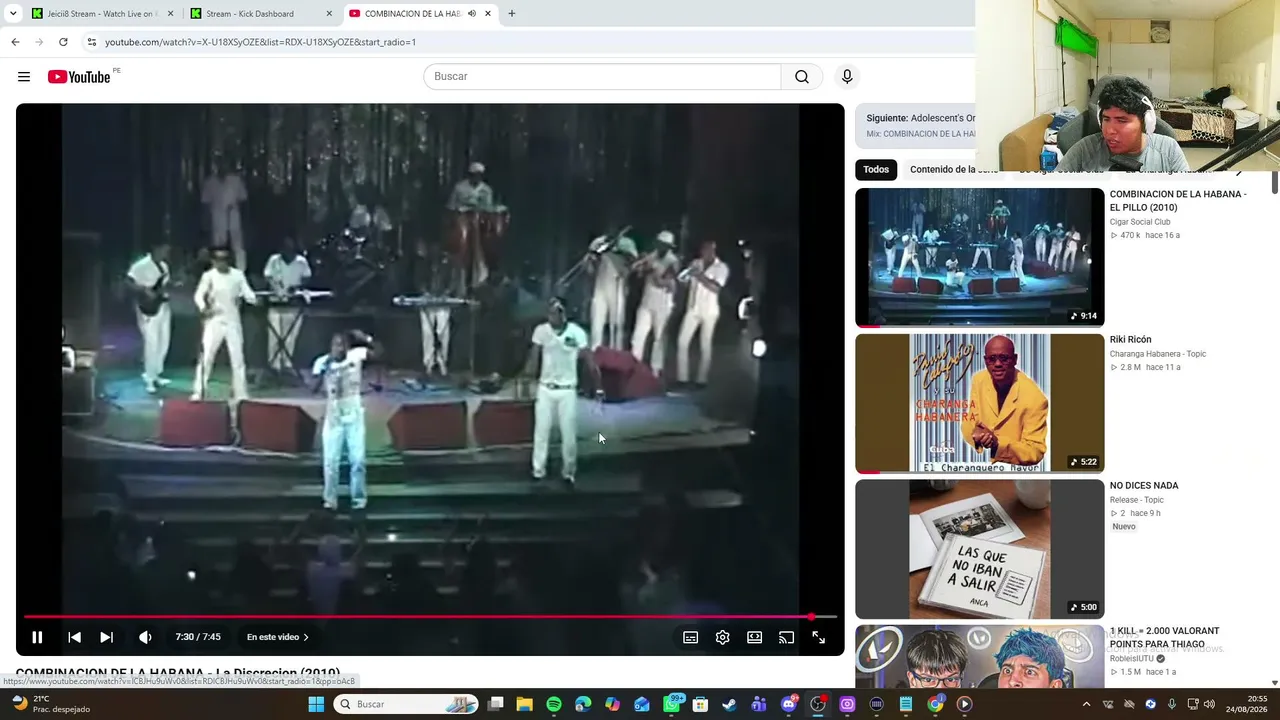Pause the playing video
This screenshot has width=1280, height=720.
[x=37, y=637]
